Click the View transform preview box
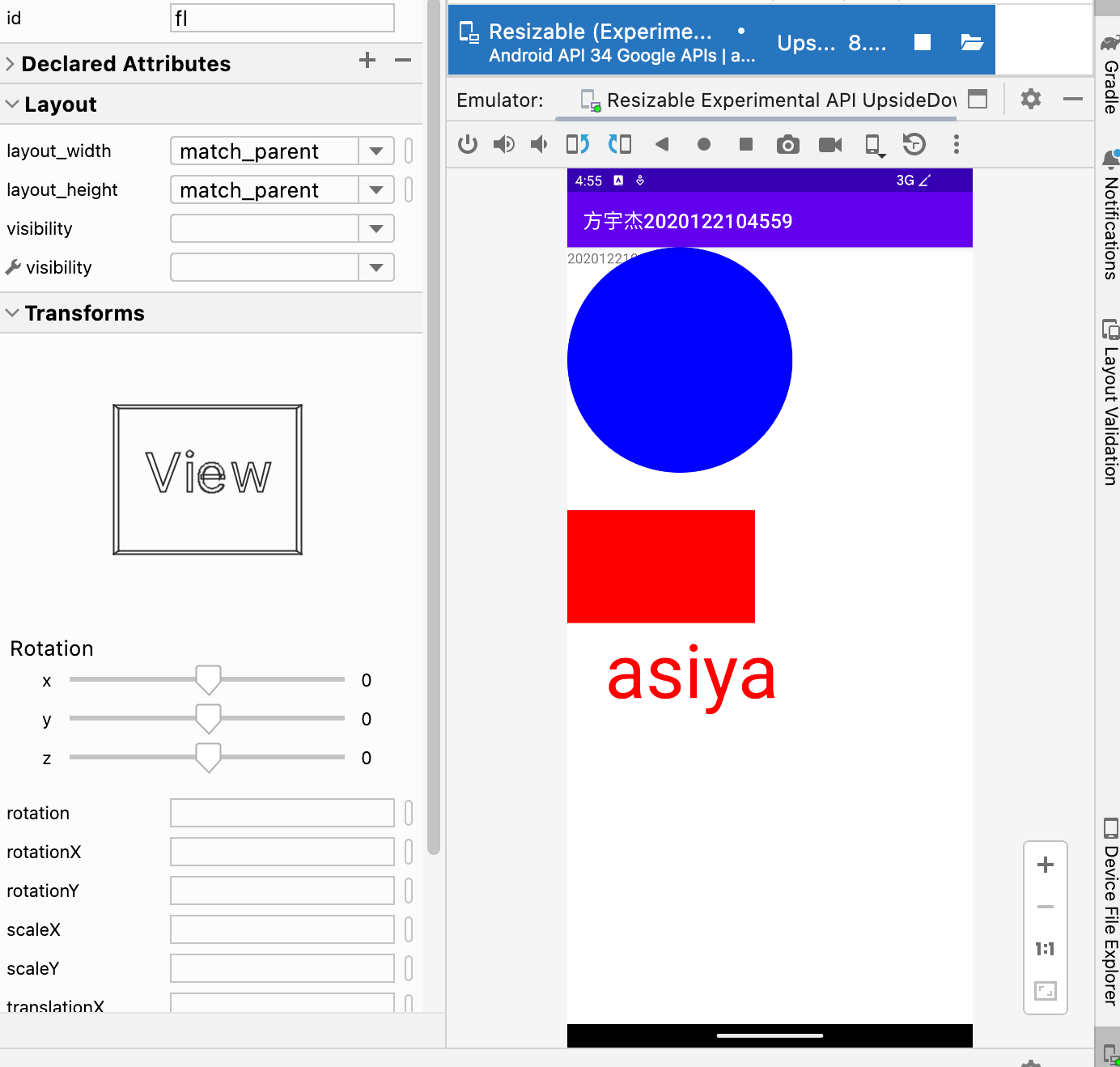The width and height of the screenshot is (1120, 1067). [x=208, y=480]
